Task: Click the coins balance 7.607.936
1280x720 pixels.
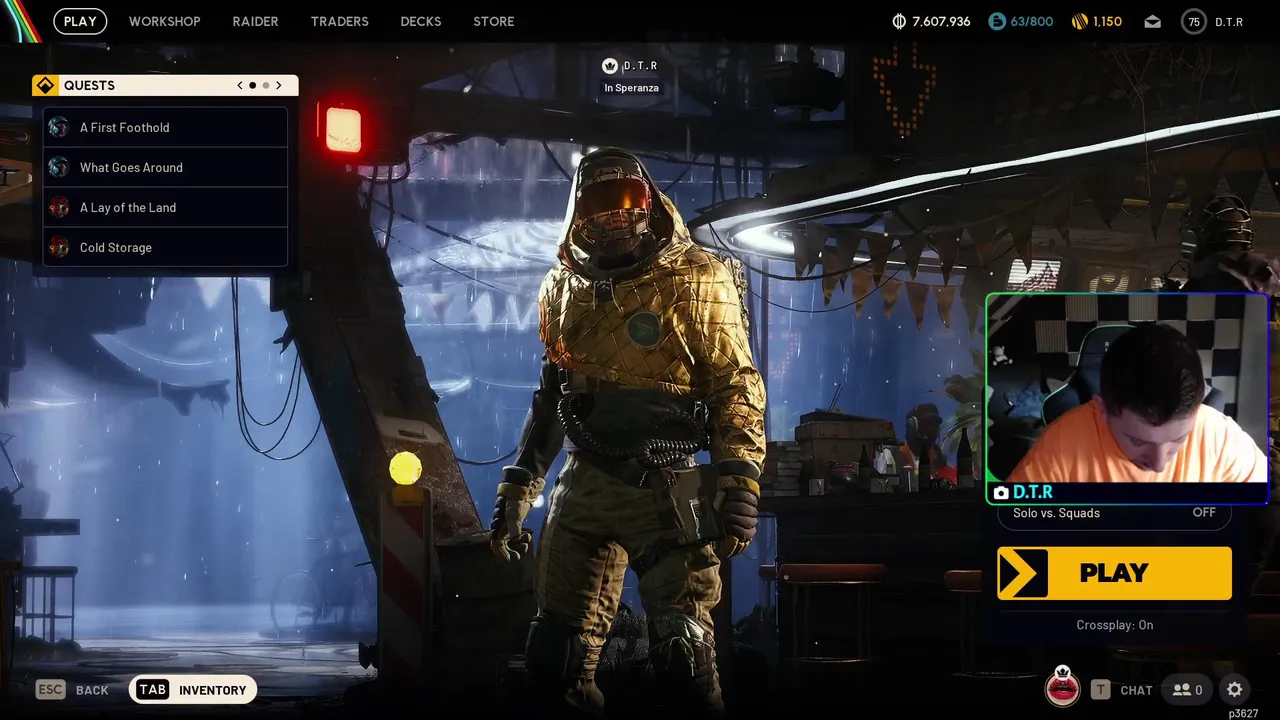Action: coord(931,21)
